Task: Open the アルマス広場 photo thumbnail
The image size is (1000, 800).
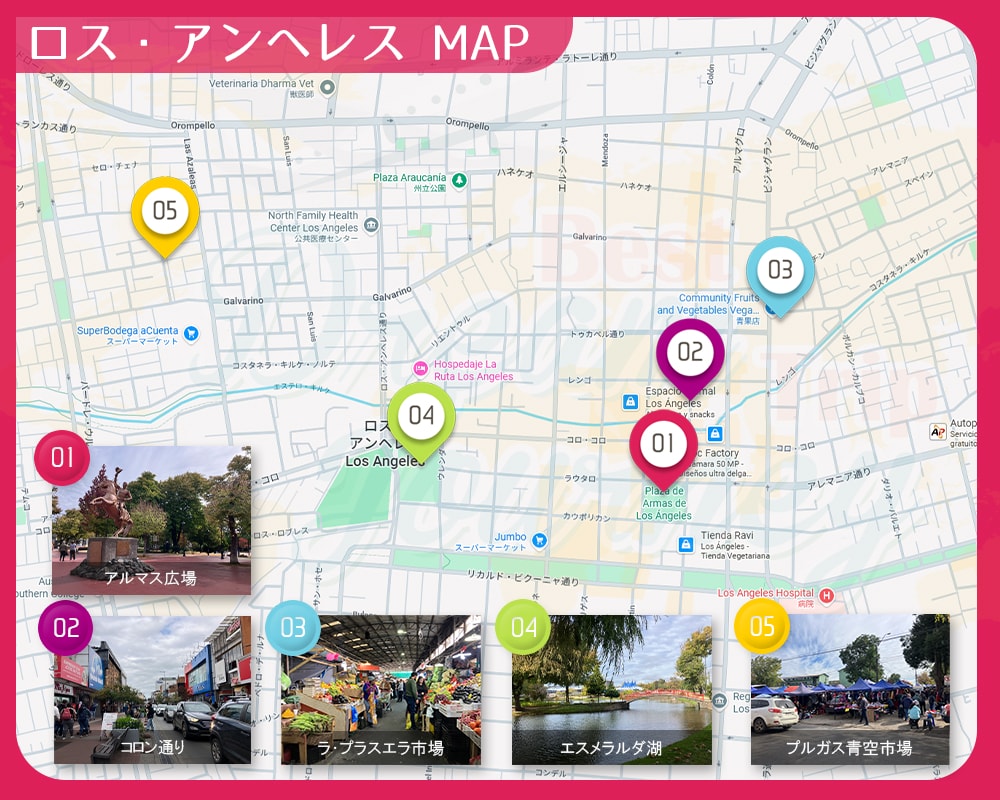Action: pyautogui.click(x=151, y=522)
